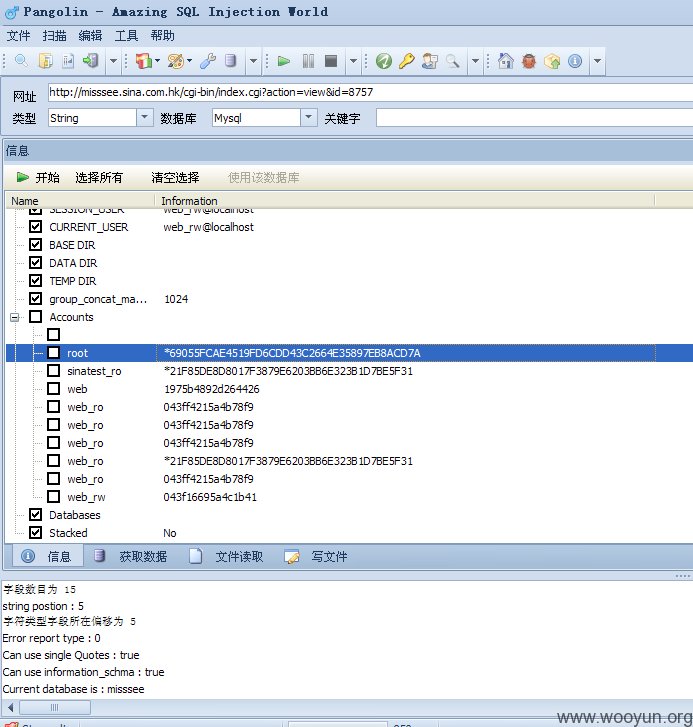This screenshot has height=727, width=693.
Task: Uncheck the CURRENT_USER checkbox
Action: [x=35, y=226]
